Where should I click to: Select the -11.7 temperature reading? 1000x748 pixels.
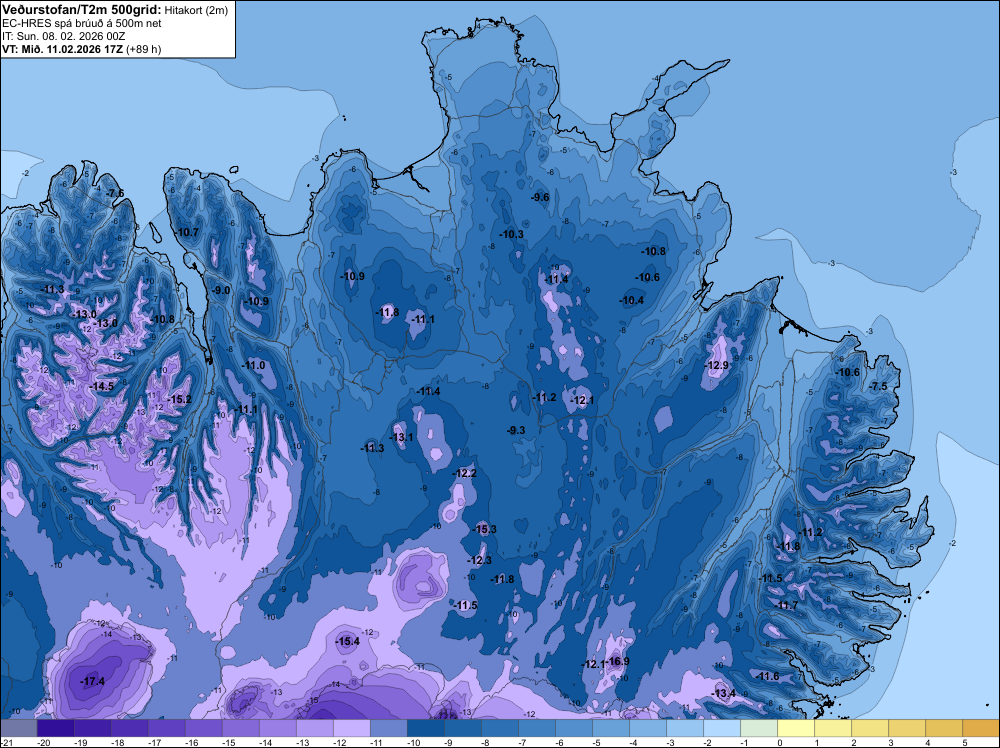coord(786,605)
